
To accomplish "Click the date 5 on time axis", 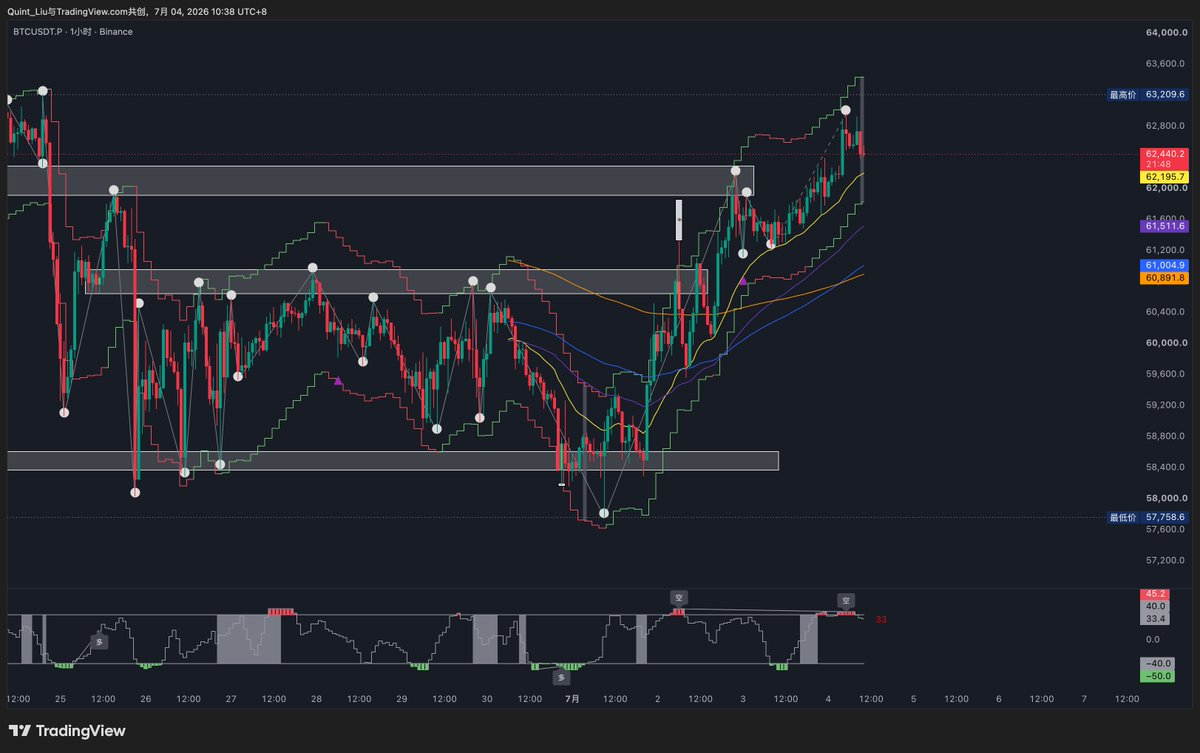I will pyautogui.click(x=913, y=699).
